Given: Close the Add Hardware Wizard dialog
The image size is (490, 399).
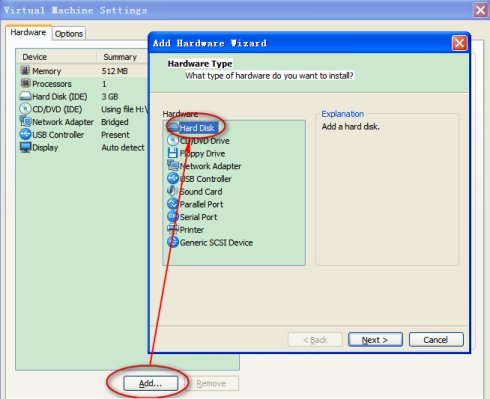Looking at the screenshot, I should pos(459,43).
